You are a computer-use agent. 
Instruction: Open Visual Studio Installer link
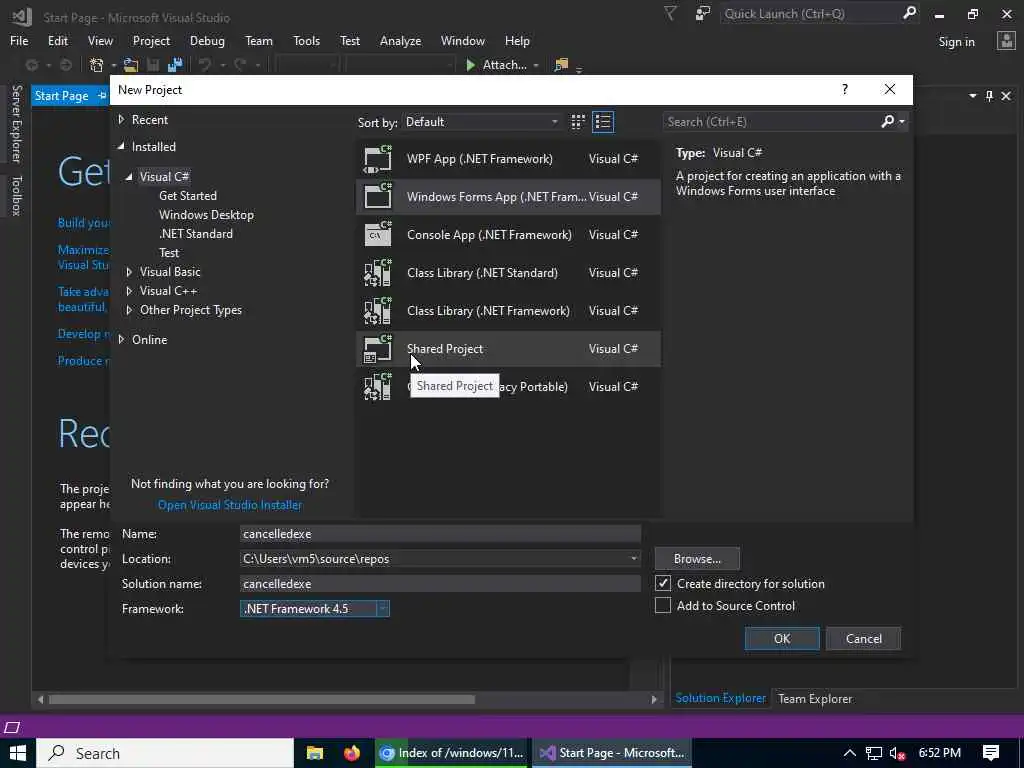click(230, 505)
